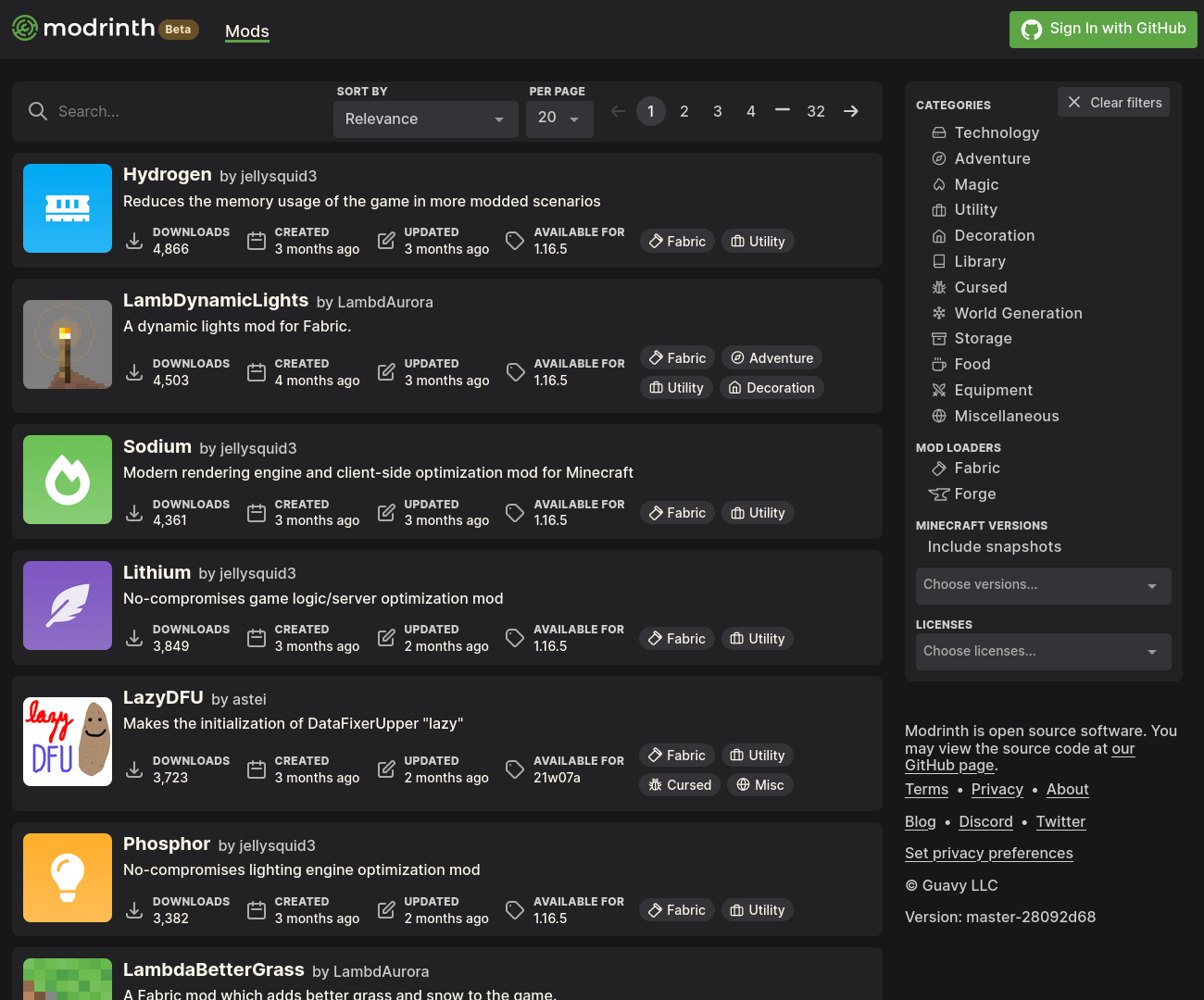The image size is (1204, 1000).
Task: Open the Terms link
Action: [x=927, y=789]
